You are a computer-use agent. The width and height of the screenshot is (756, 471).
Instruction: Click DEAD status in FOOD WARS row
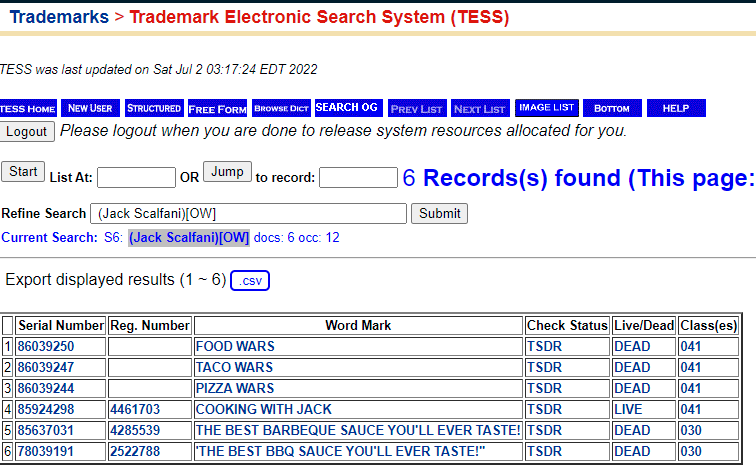[633, 346]
